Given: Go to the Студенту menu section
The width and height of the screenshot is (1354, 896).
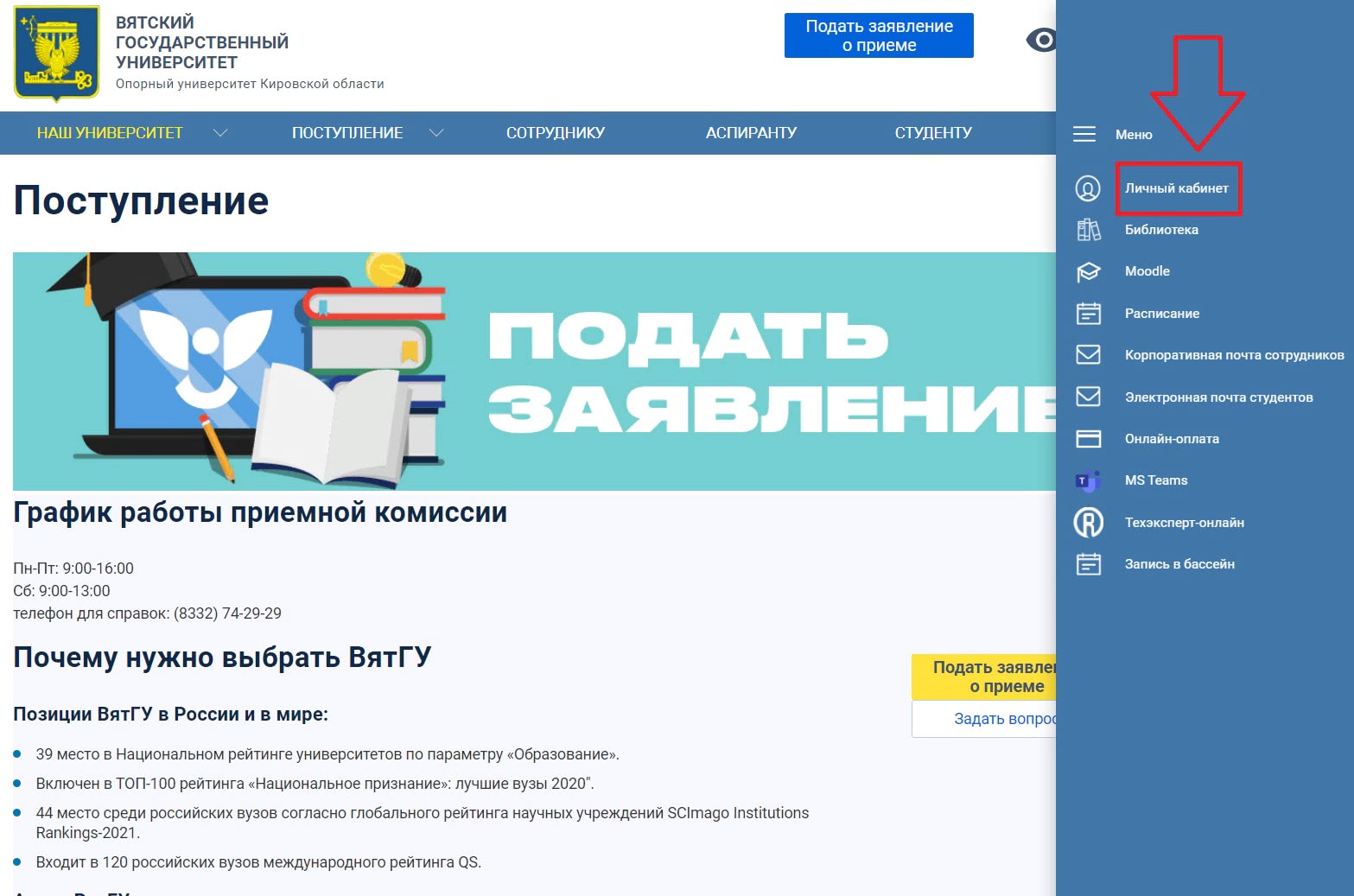Looking at the screenshot, I should (933, 133).
